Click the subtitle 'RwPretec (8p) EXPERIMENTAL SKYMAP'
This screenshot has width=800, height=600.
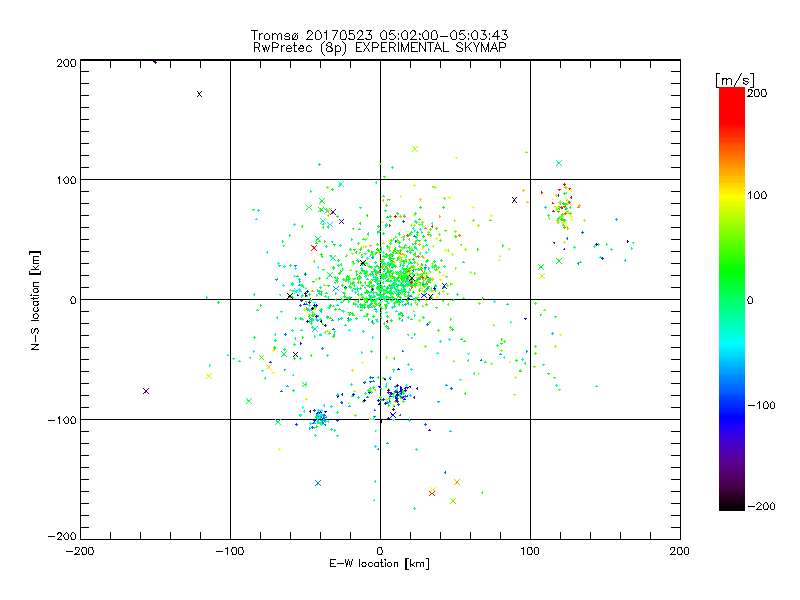(380, 48)
